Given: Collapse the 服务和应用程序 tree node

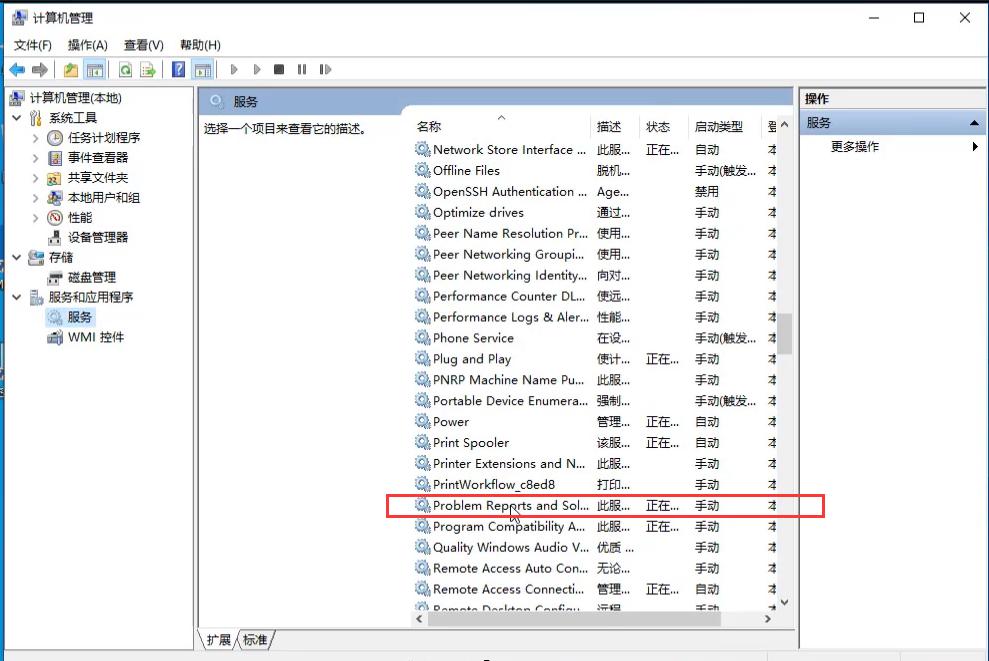Looking at the screenshot, I should click(x=17, y=297).
